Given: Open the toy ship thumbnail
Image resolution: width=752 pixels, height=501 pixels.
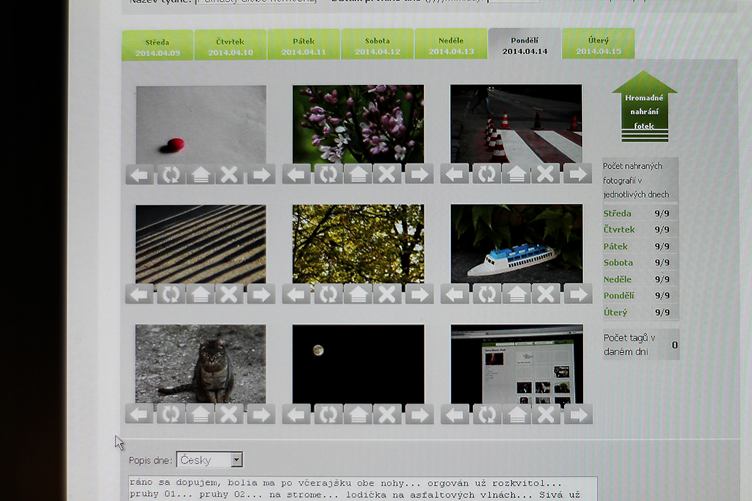Looking at the screenshot, I should coord(517,244).
